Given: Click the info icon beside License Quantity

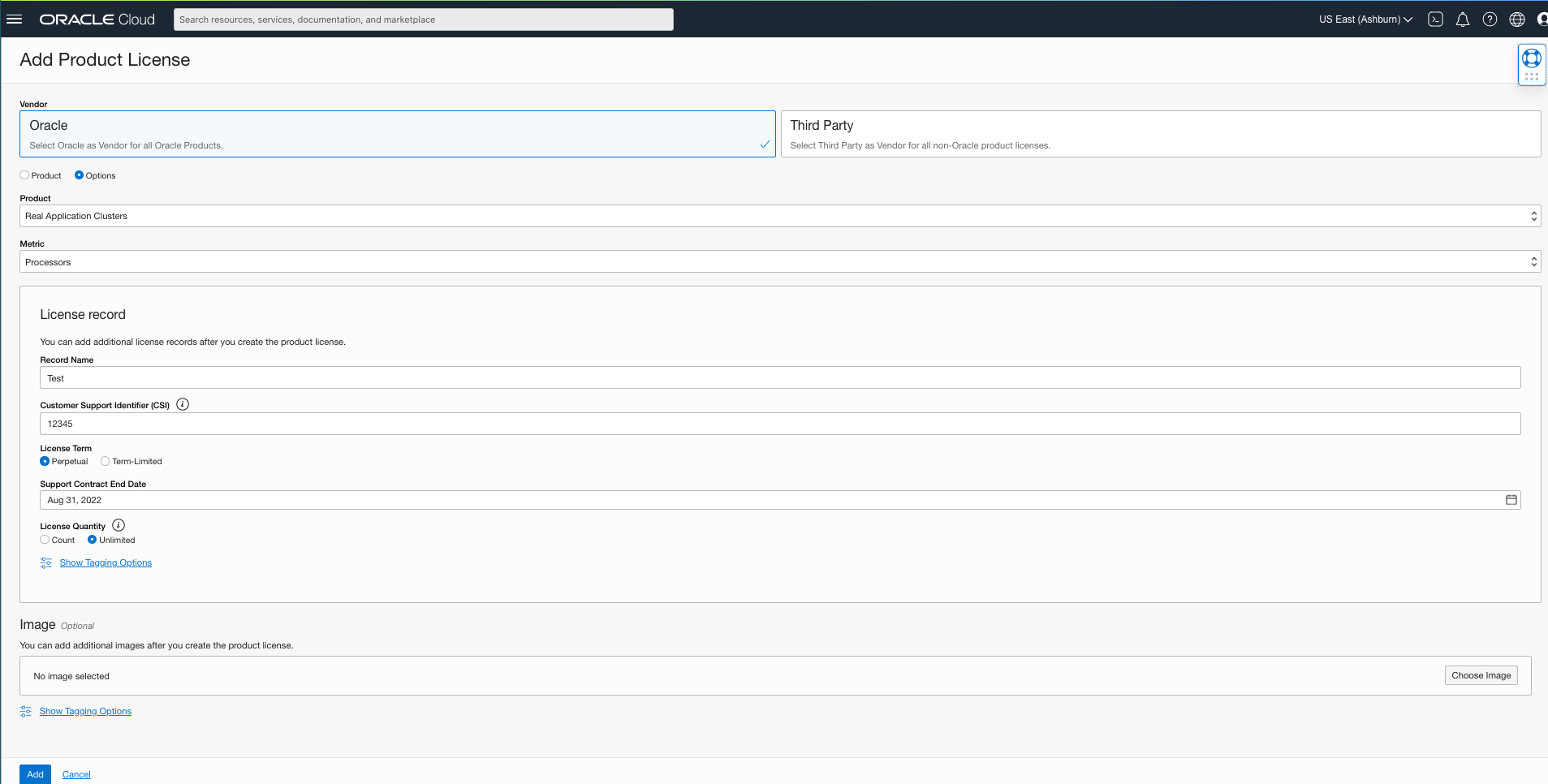Looking at the screenshot, I should [x=119, y=524].
